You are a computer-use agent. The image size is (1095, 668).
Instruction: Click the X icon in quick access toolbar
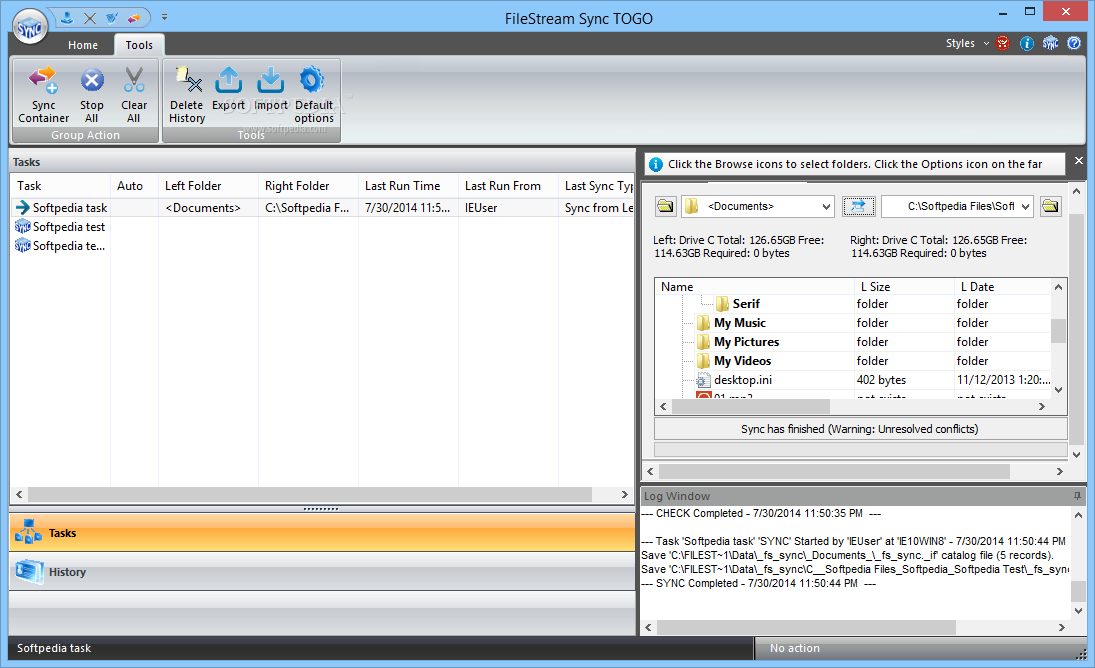(90, 18)
